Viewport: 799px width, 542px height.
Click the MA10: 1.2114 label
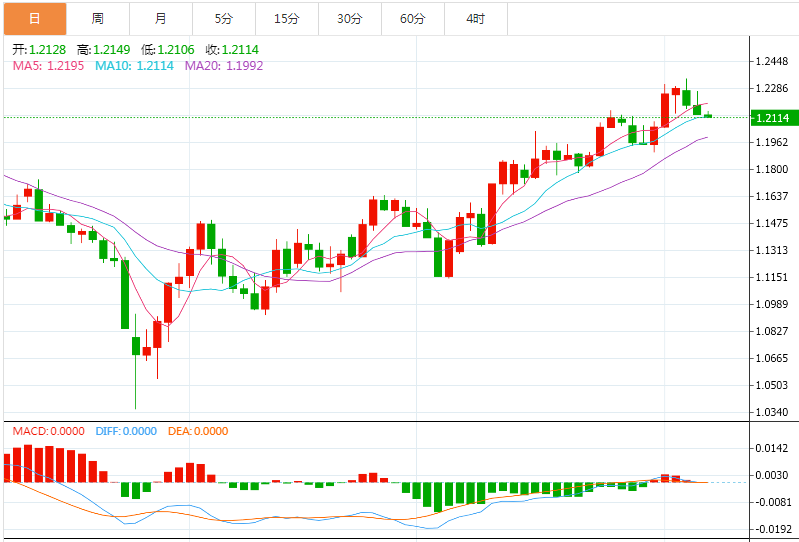tap(135, 66)
